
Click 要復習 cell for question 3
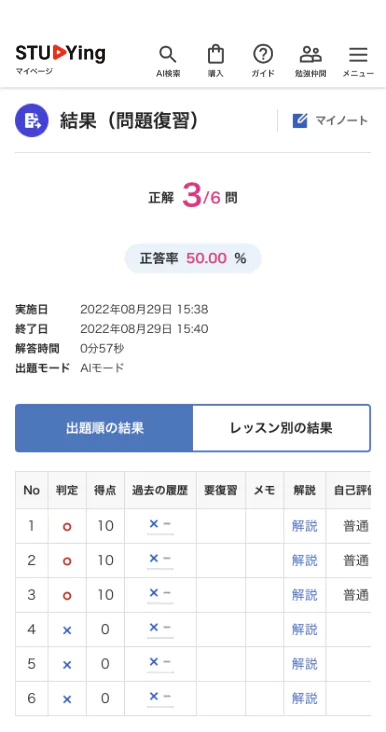[221, 595]
